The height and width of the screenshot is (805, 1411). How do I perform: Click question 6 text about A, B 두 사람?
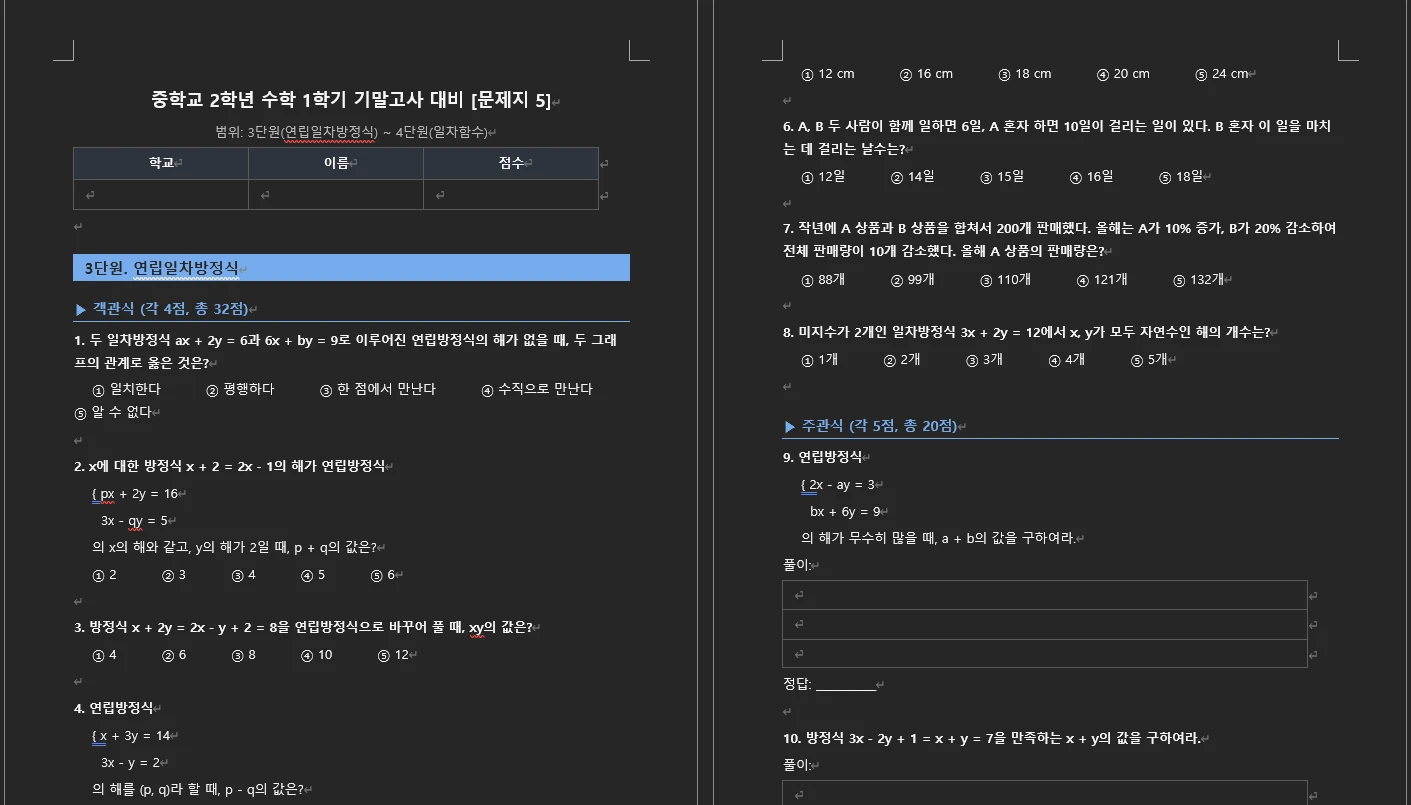[x=1057, y=138]
